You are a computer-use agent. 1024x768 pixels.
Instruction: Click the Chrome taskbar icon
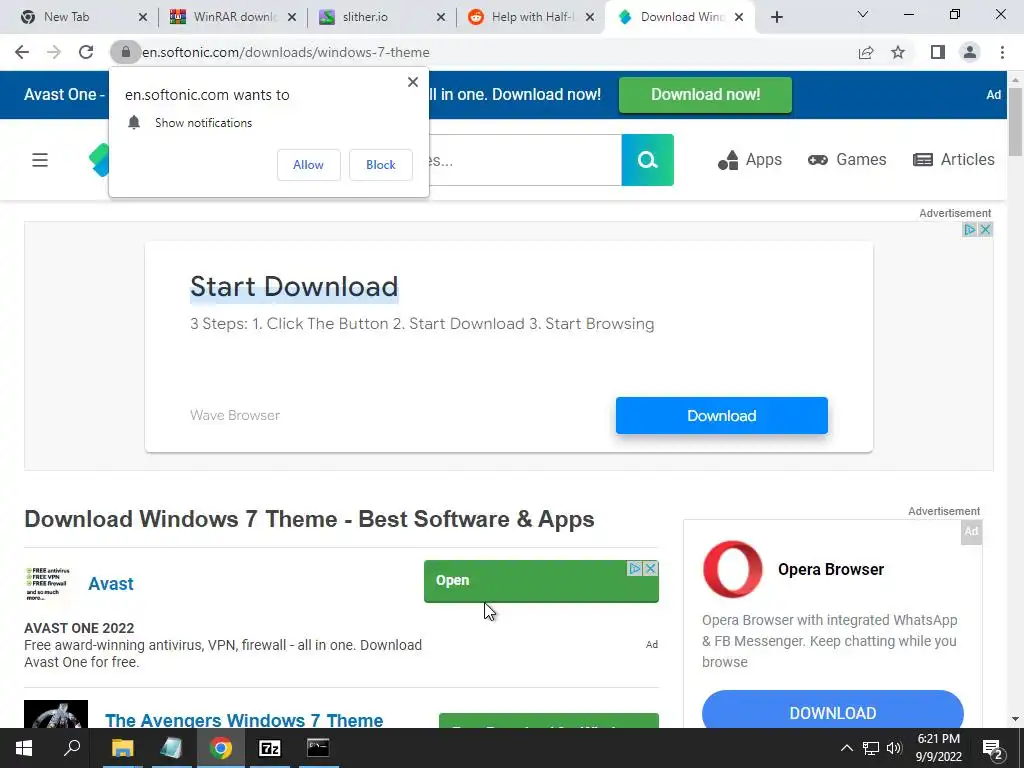pos(220,748)
